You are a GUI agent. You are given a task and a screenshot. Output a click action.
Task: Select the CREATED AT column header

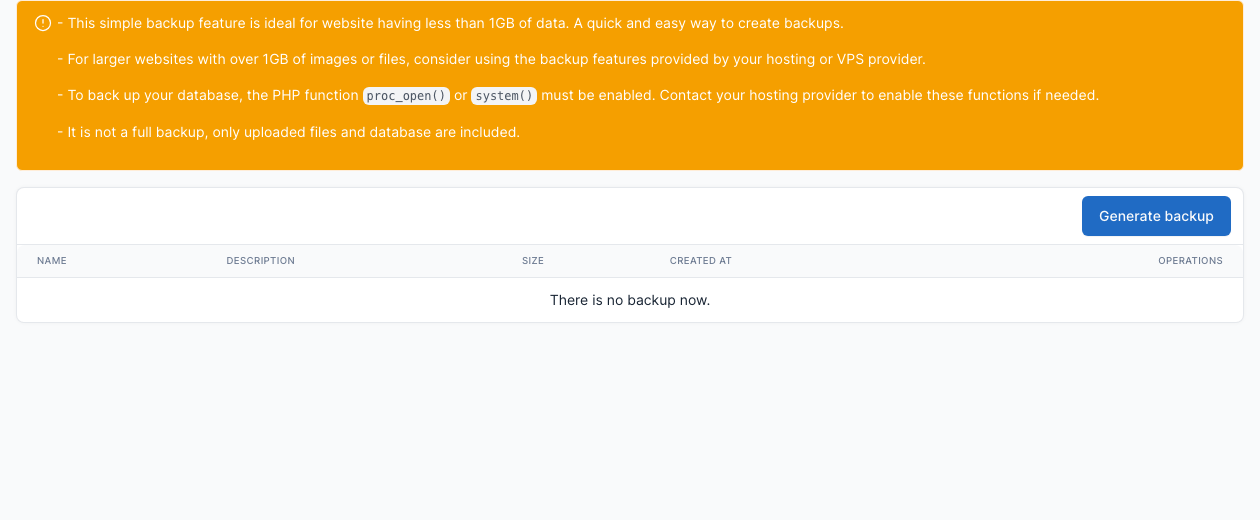click(701, 261)
